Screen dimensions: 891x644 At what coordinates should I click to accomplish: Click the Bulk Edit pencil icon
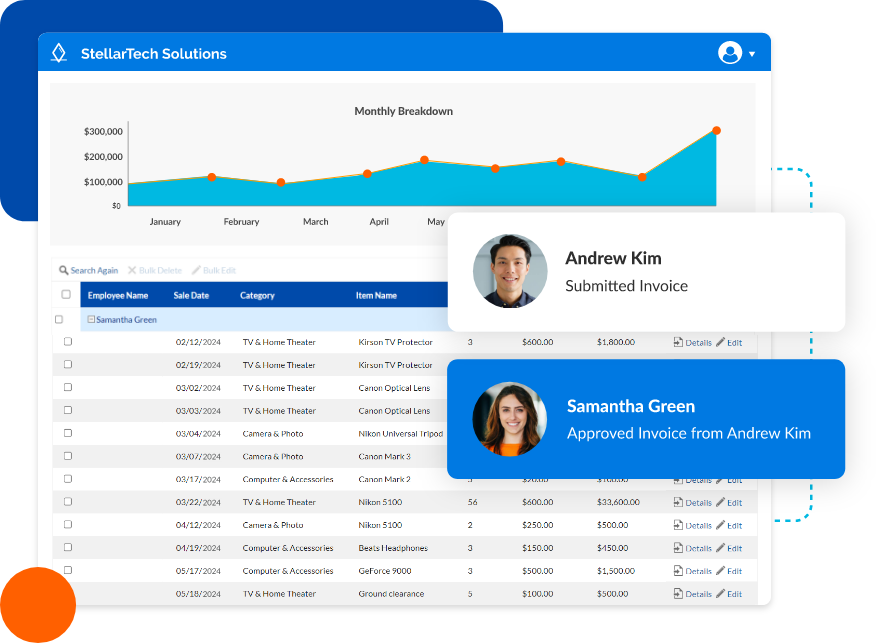[x=197, y=270]
